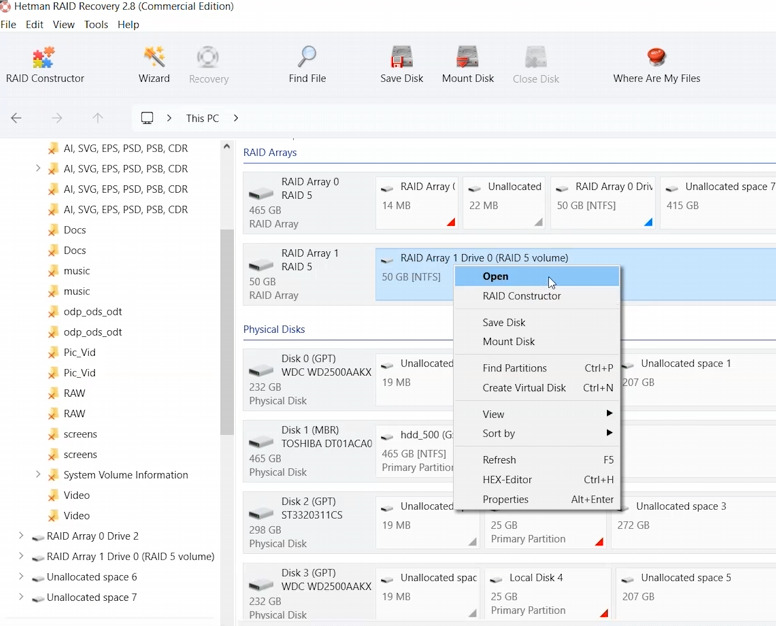The width and height of the screenshot is (776, 626).
Task: Go forward with the right arrow
Action: pos(57,118)
